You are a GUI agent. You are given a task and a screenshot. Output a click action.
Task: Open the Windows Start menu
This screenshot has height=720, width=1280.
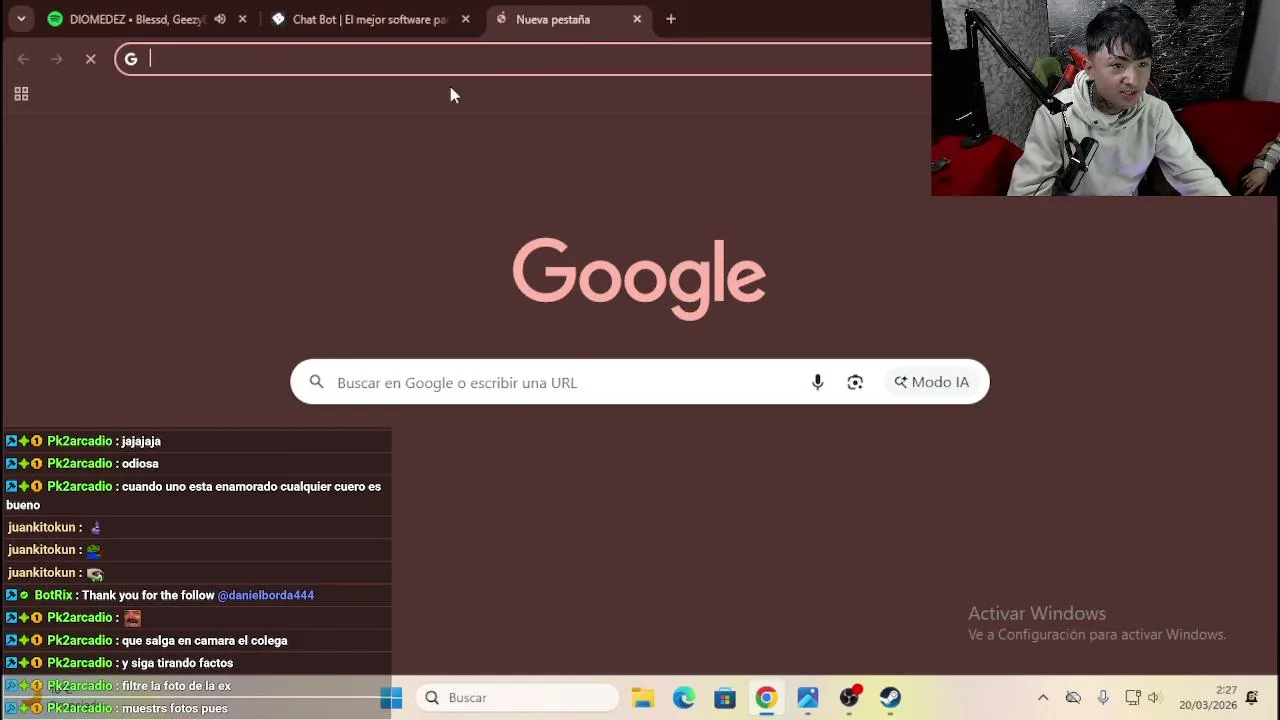click(391, 698)
